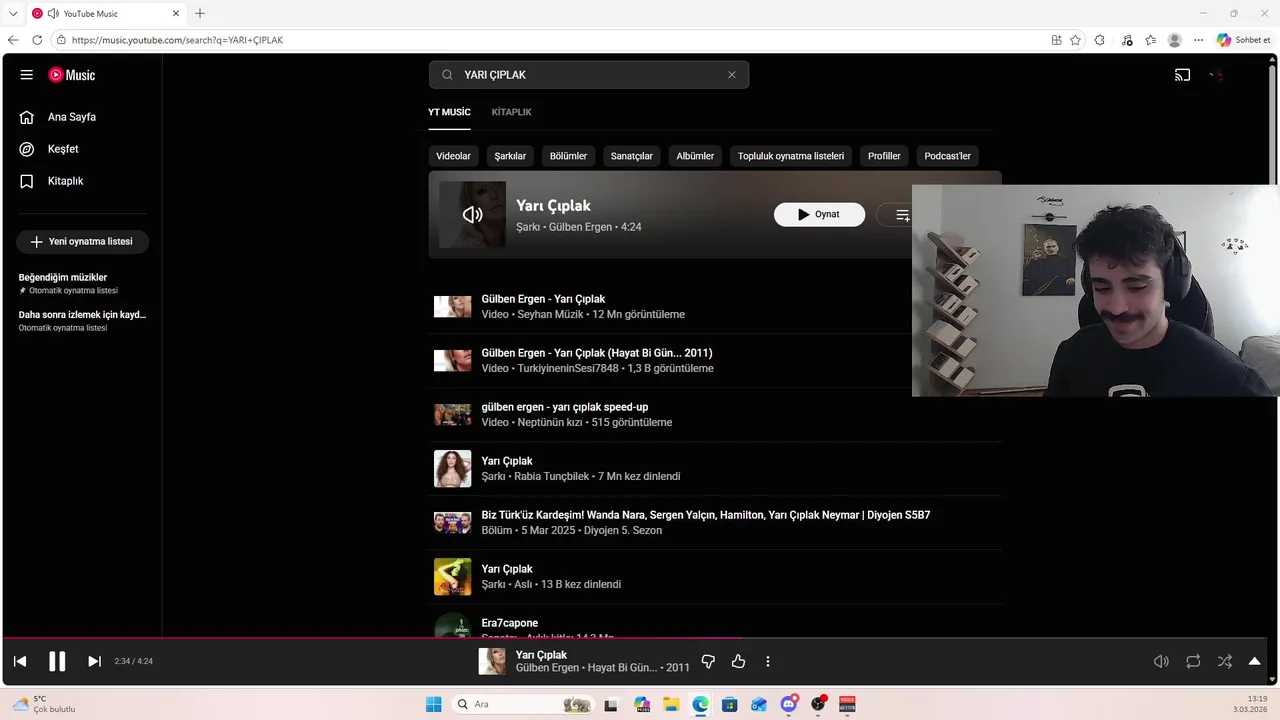Click the browser address bar URL
This screenshot has height=720, width=1280.
point(178,40)
